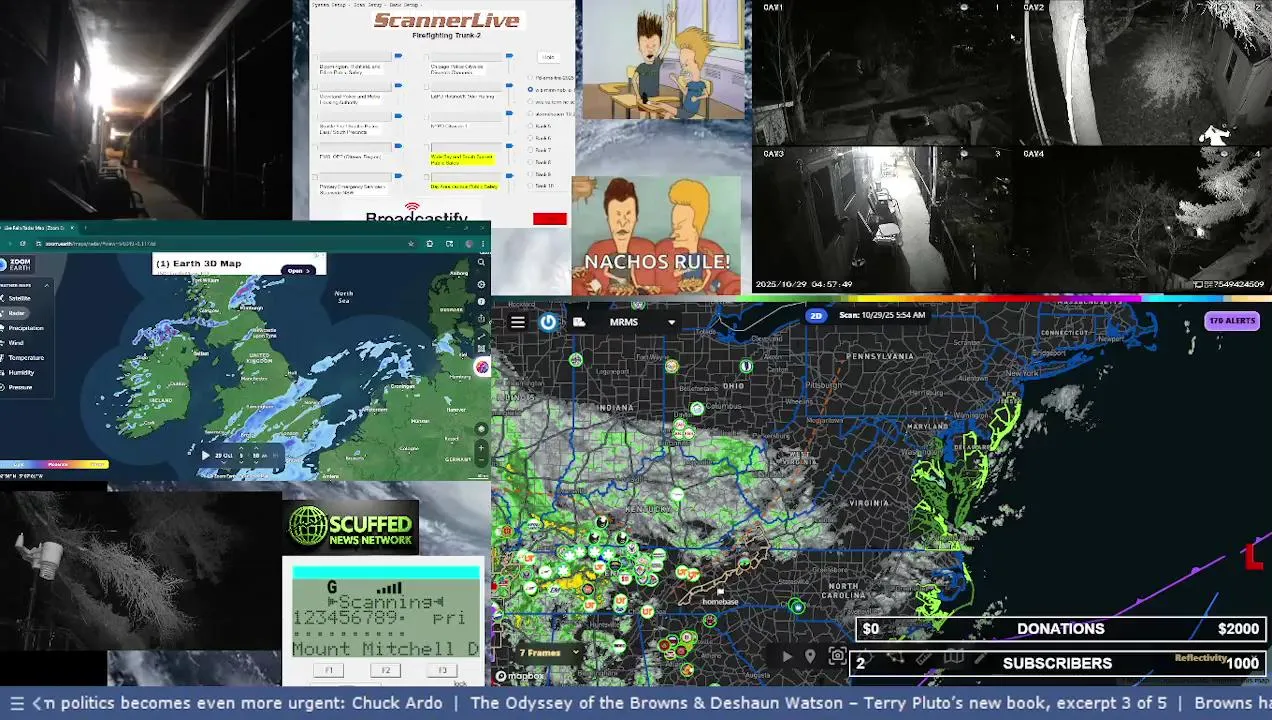The height and width of the screenshot is (720, 1272).
Task: Reload the Zoom Earth browser page
Action: point(23,244)
